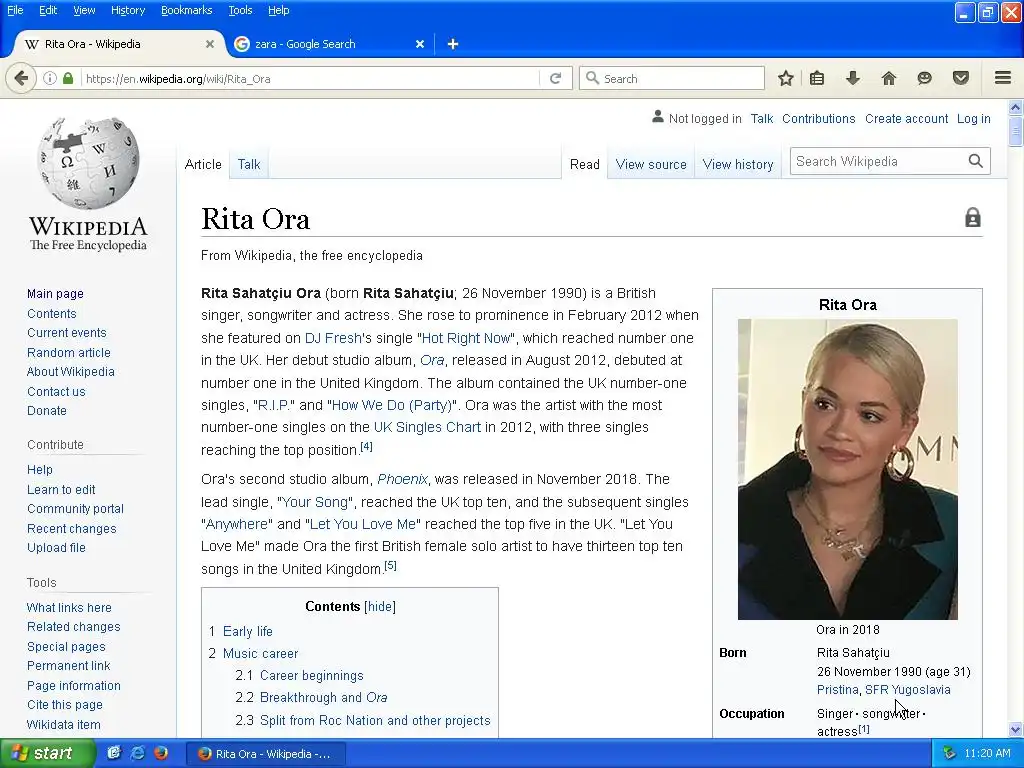
Task: Open the Create account link
Action: click(x=906, y=119)
